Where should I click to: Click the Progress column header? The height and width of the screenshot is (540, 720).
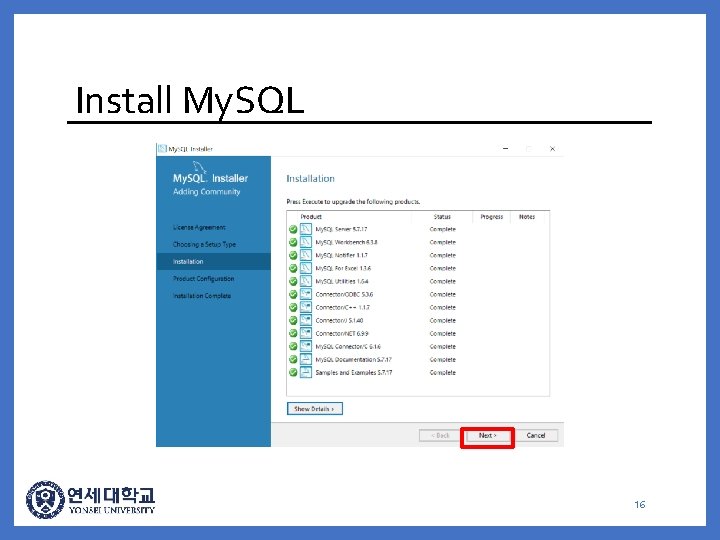[x=492, y=217]
